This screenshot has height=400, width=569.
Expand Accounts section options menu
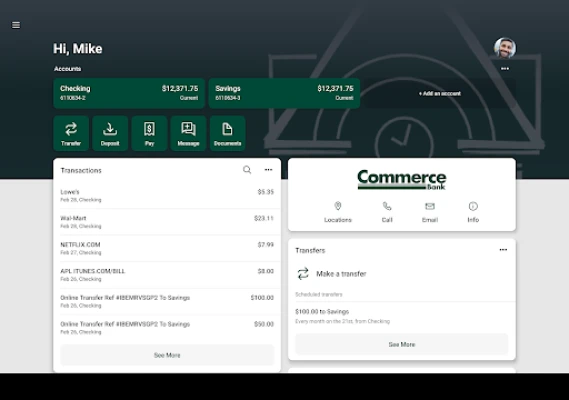pyautogui.click(x=505, y=69)
